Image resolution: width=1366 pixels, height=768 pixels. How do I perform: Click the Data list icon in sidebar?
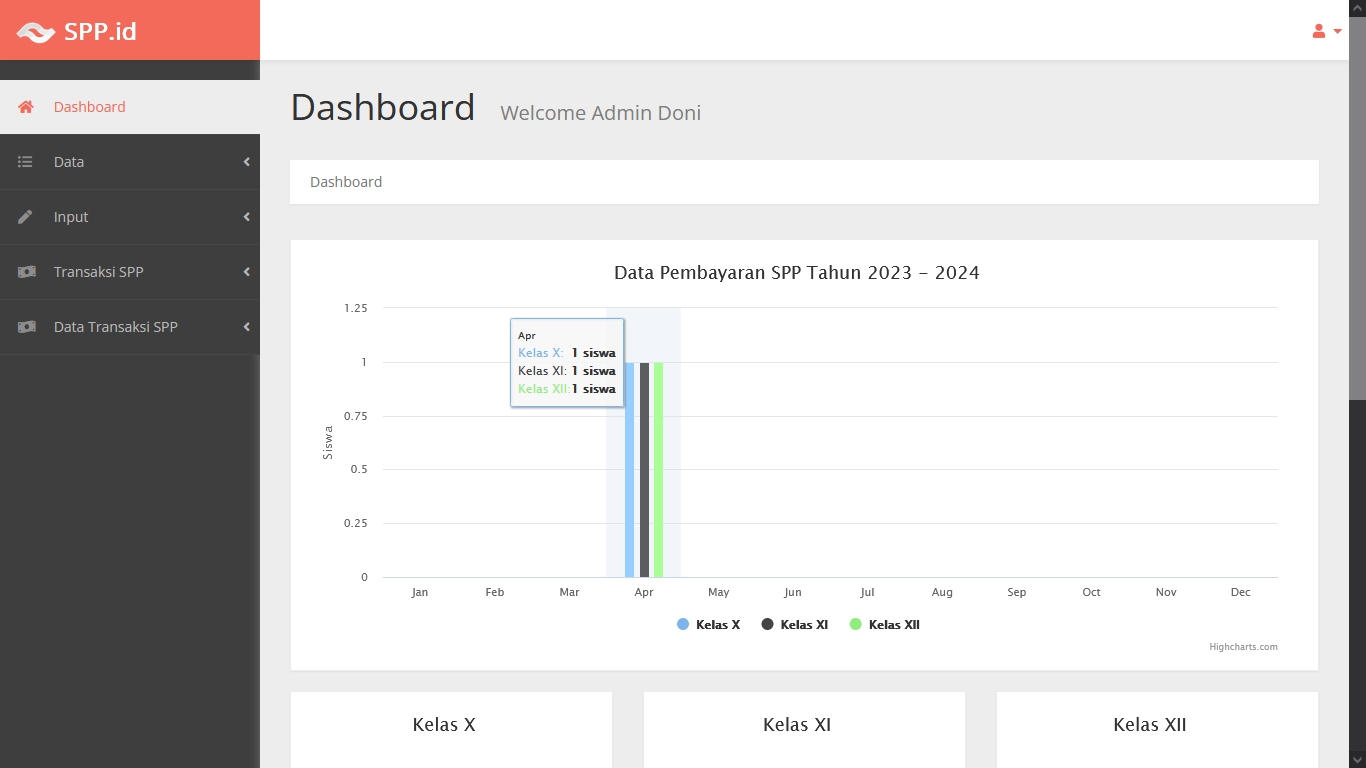point(26,162)
